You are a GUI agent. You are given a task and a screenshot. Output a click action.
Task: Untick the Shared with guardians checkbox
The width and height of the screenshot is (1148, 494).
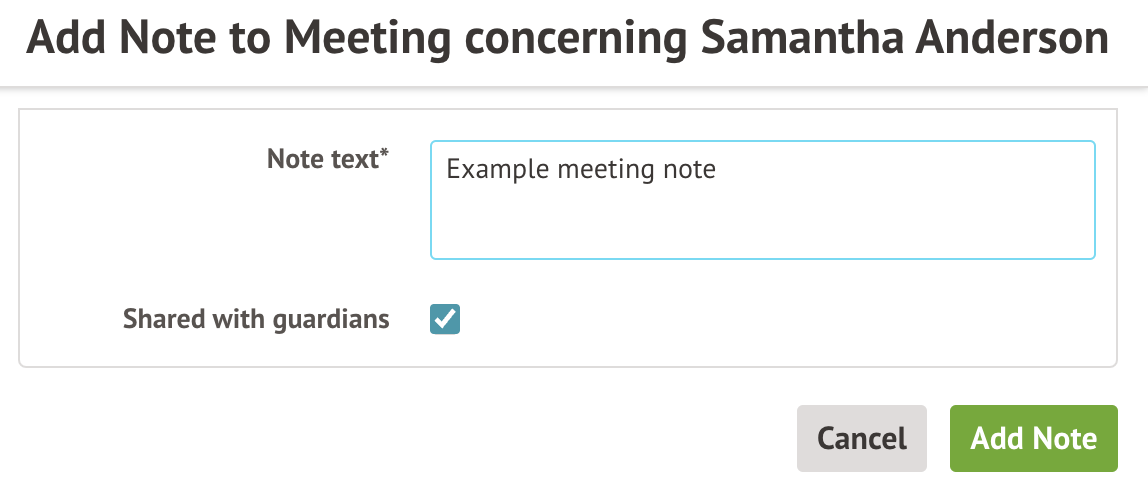point(445,320)
